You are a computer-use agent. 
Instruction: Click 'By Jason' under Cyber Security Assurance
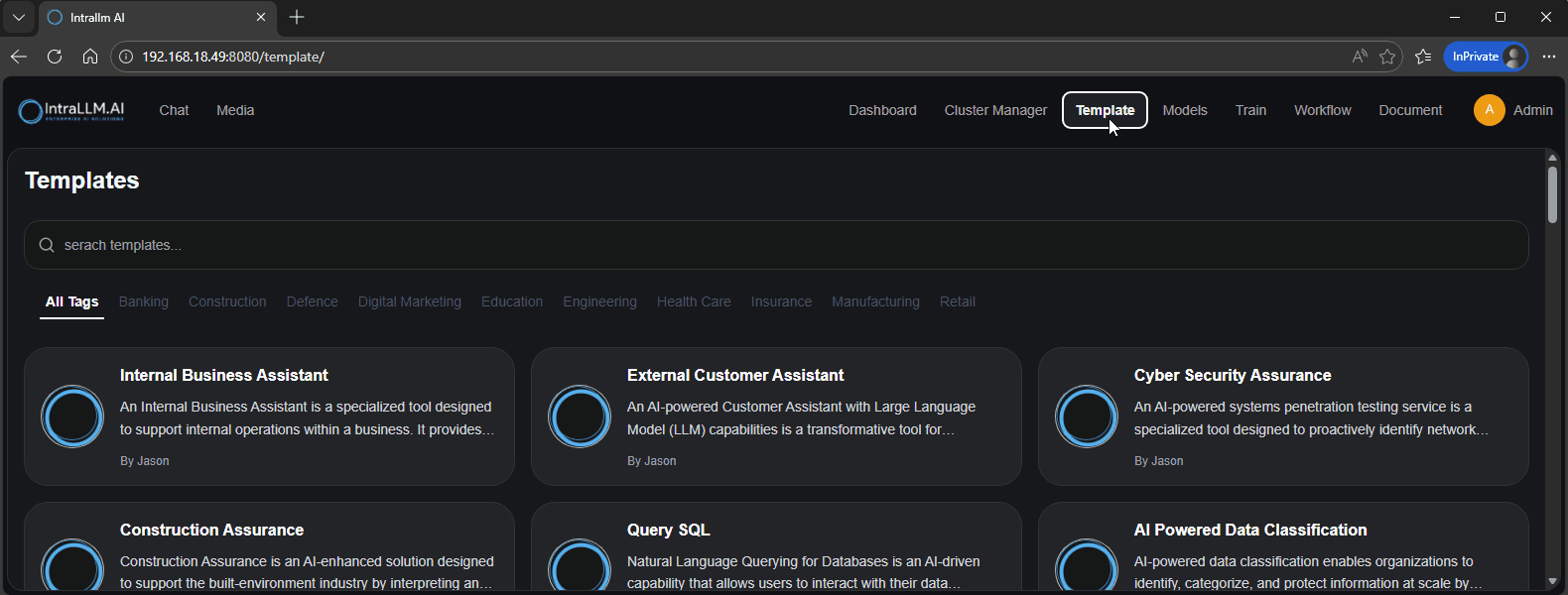[1159, 461]
